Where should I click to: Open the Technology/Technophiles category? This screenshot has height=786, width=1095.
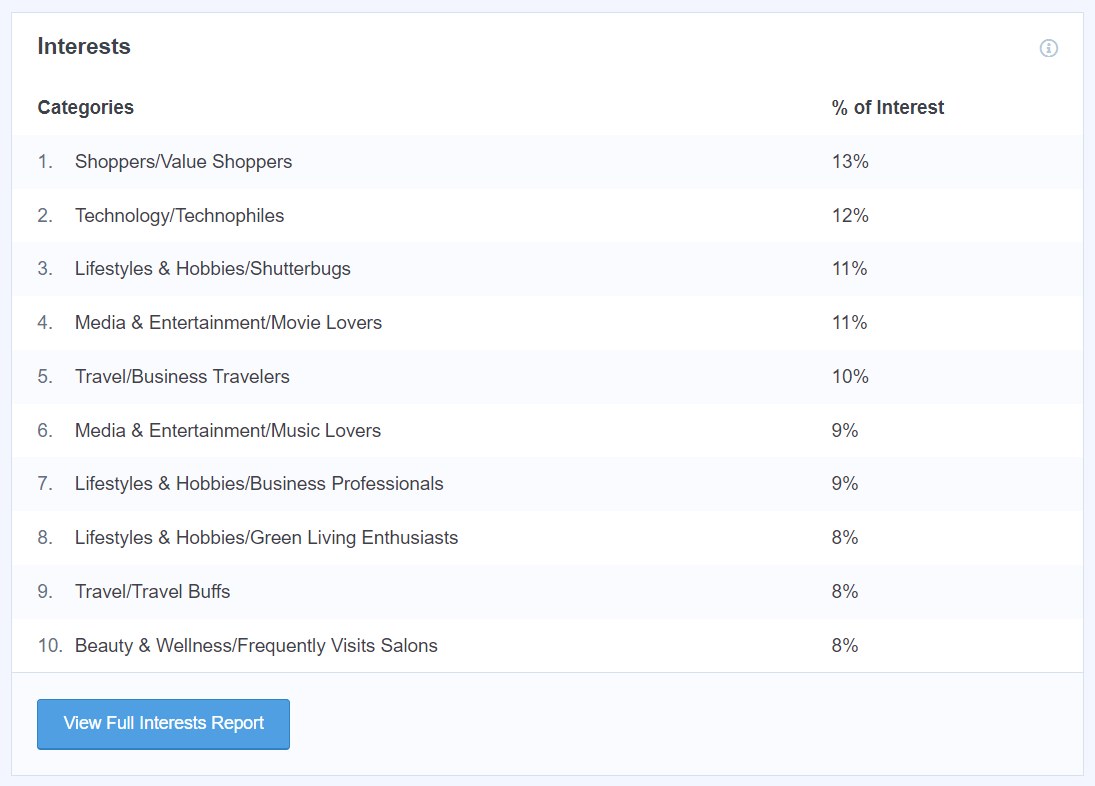(179, 215)
